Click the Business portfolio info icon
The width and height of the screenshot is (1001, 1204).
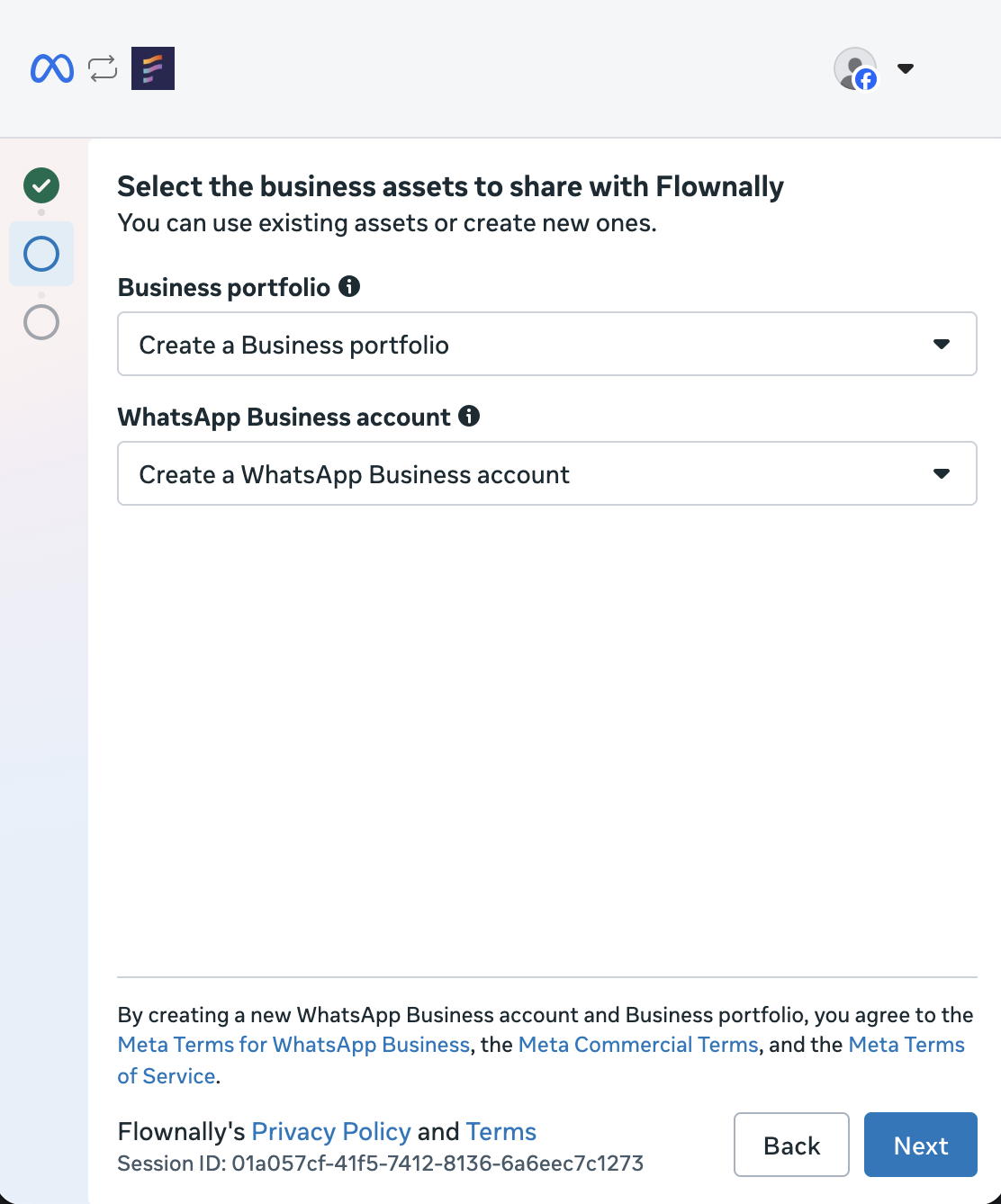[x=349, y=286]
